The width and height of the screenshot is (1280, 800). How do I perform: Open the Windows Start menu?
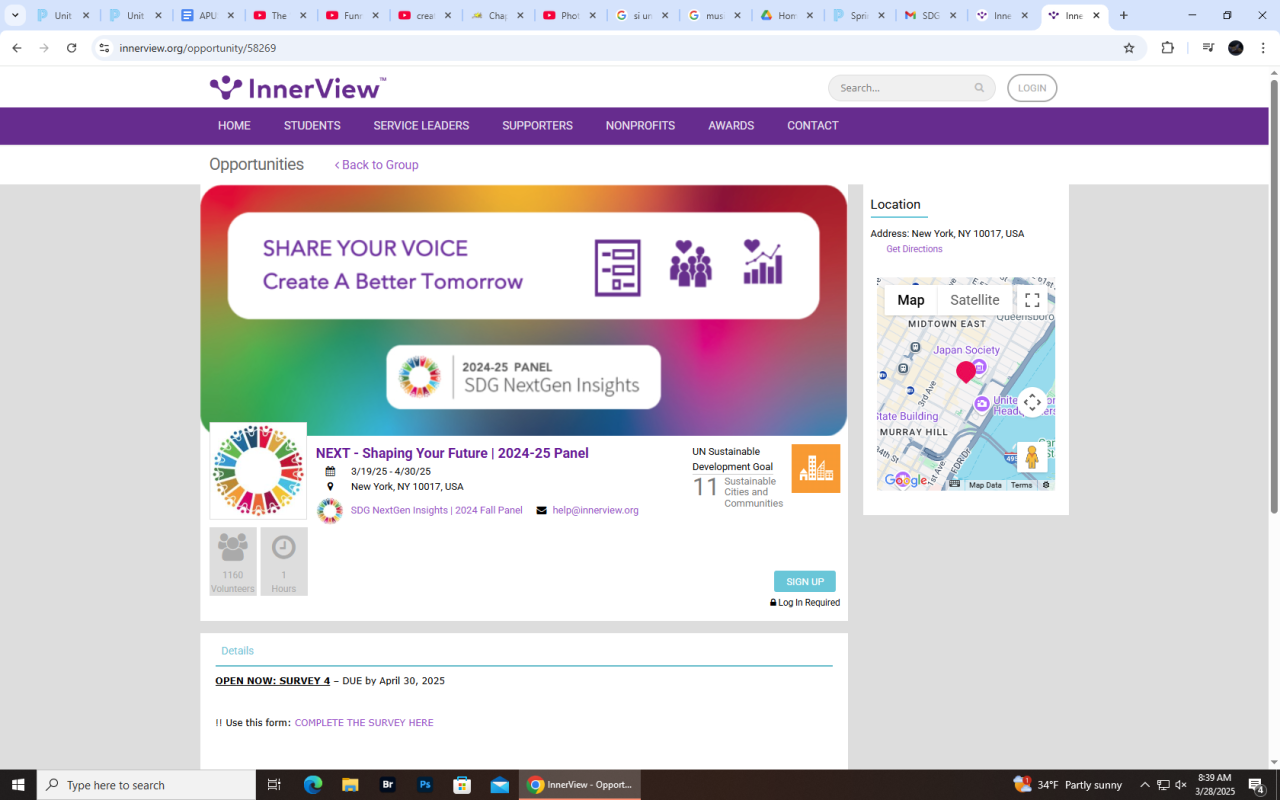coord(18,785)
